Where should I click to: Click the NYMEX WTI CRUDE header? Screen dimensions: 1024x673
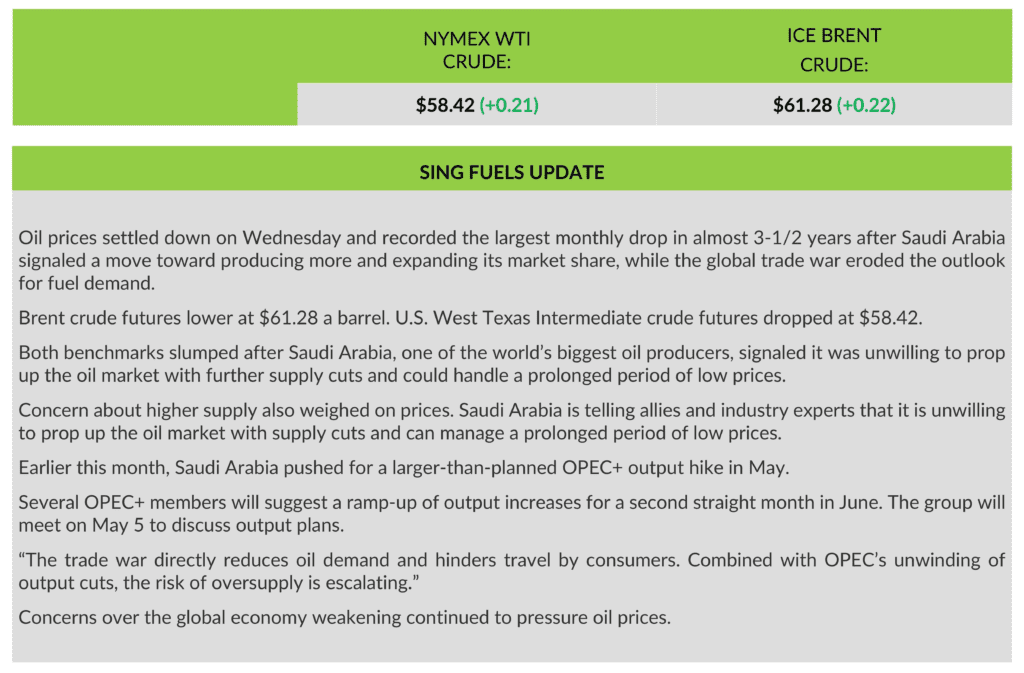click(x=477, y=52)
